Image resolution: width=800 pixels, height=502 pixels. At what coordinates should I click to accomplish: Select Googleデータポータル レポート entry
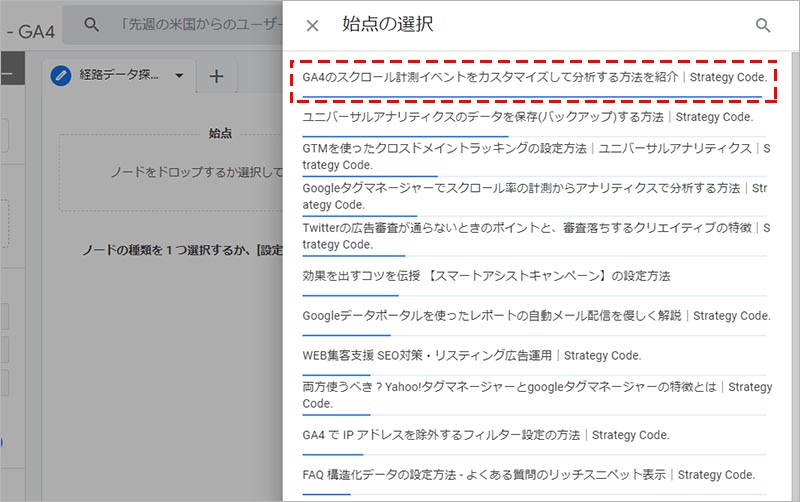[x=535, y=316]
